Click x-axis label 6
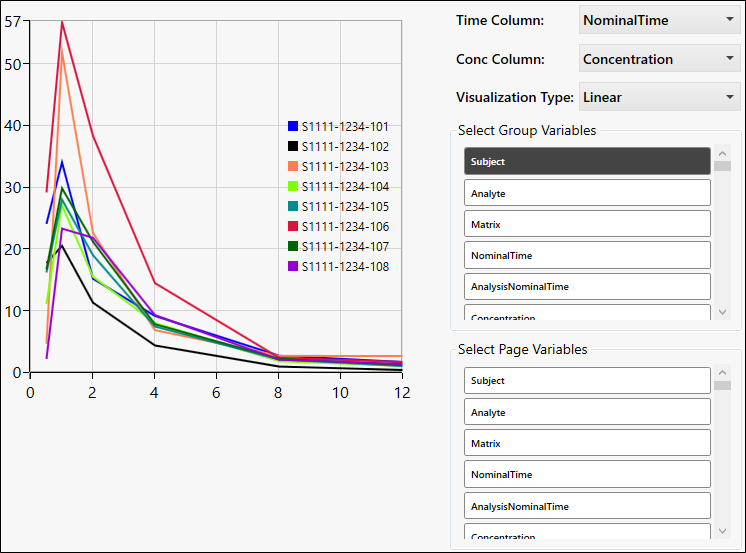746x553 pixels. 216,393
